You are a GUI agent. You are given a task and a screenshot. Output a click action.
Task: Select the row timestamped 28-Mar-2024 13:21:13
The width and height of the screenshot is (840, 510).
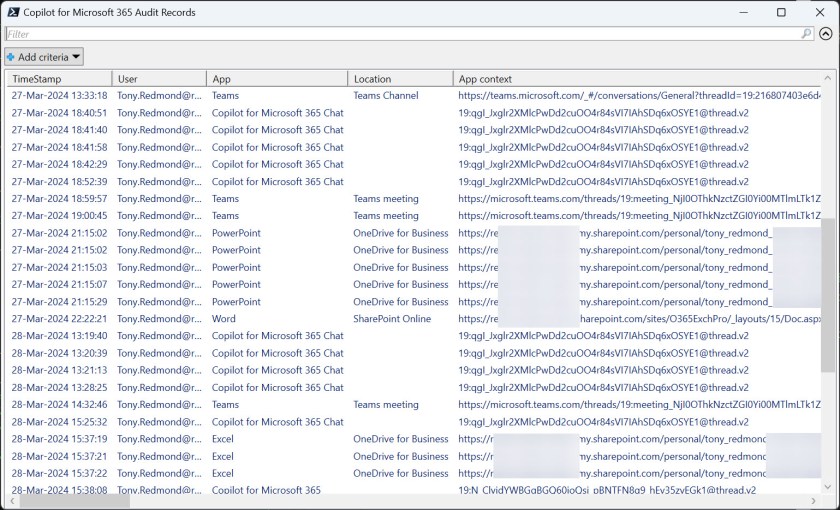[x=414, y=370]
